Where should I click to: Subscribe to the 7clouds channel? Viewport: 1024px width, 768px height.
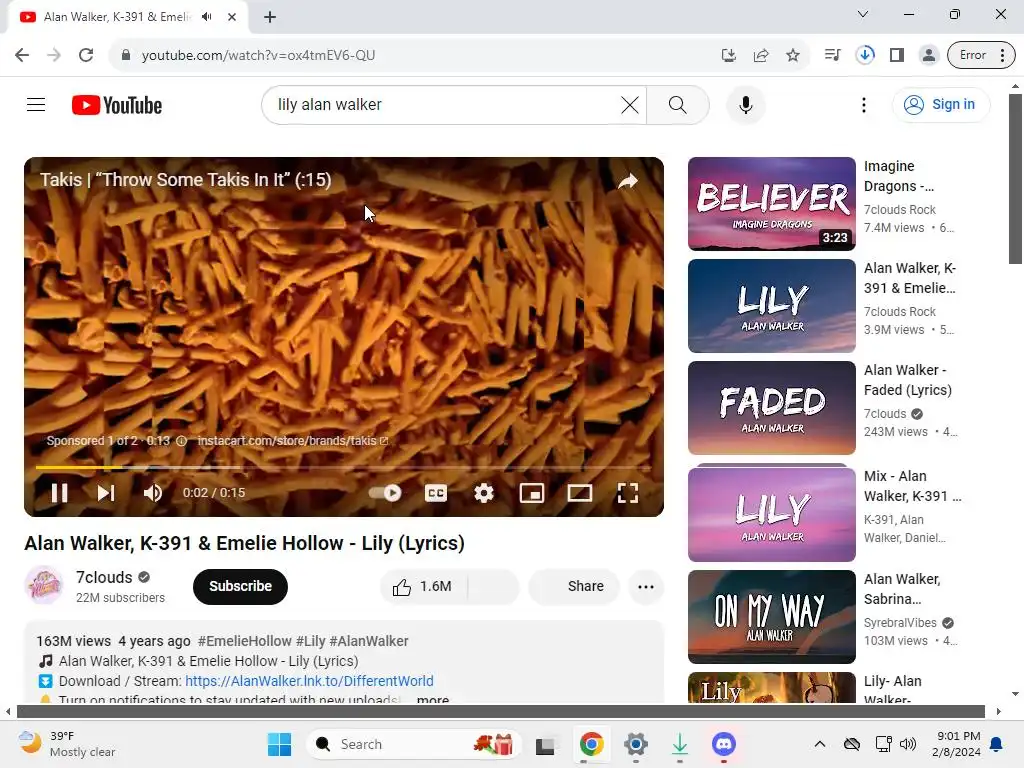tap(240, 586)
